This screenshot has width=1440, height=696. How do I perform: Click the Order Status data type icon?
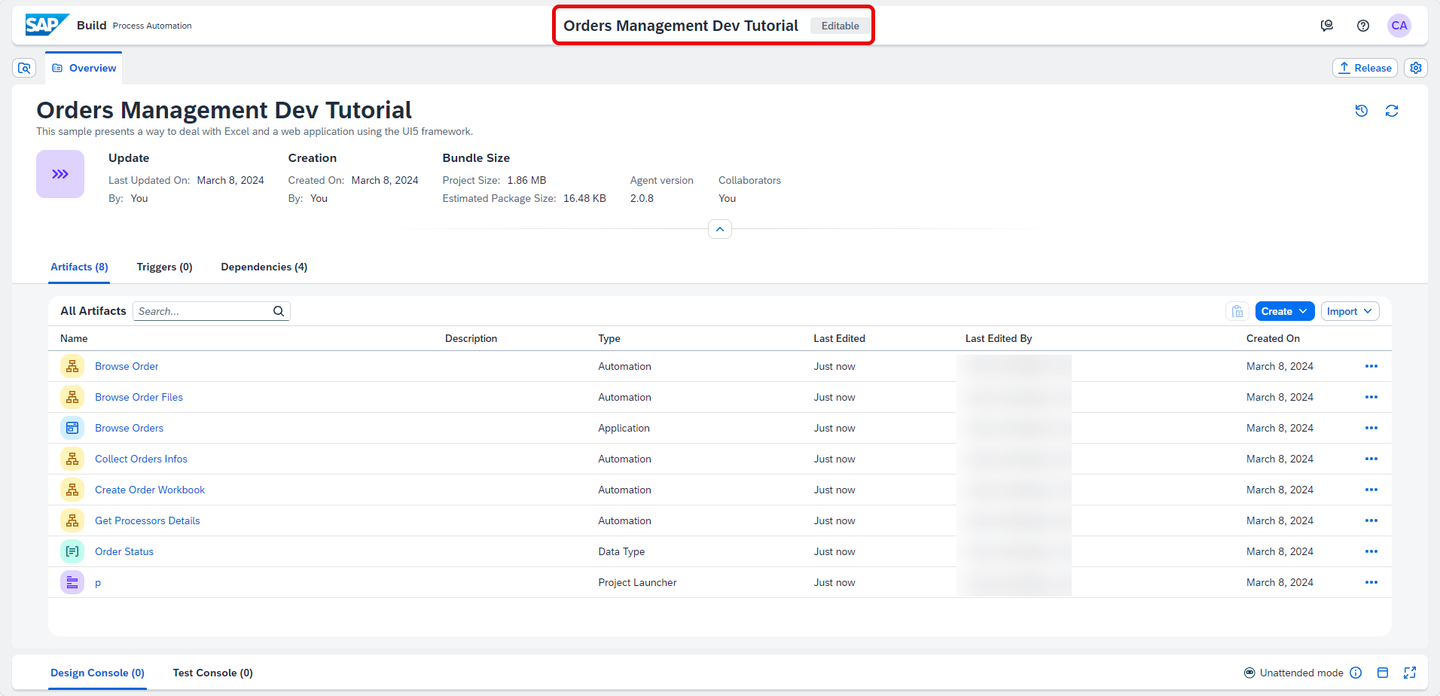click(72, 552)
